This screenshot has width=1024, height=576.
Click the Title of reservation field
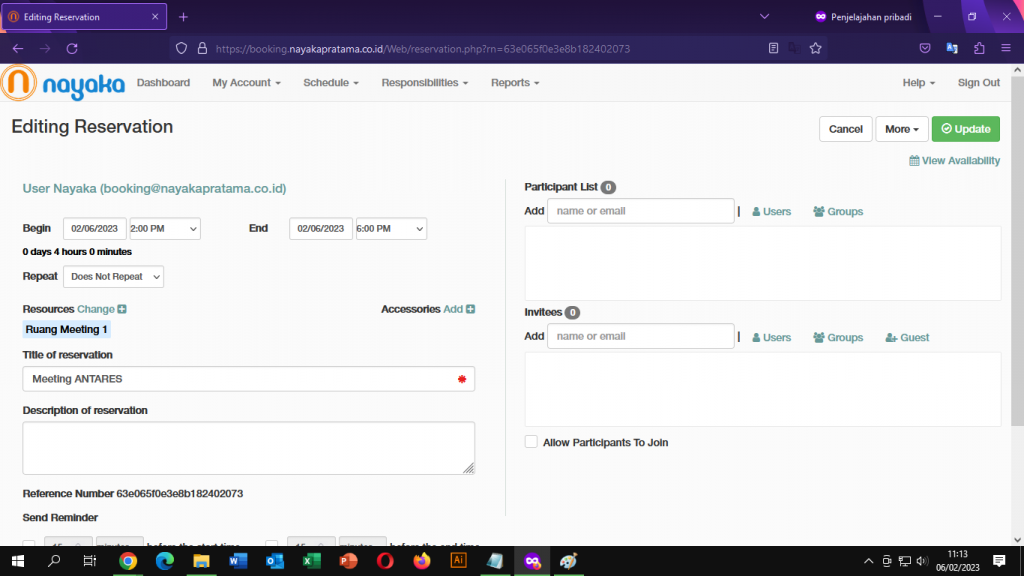[x=240, y=379]
